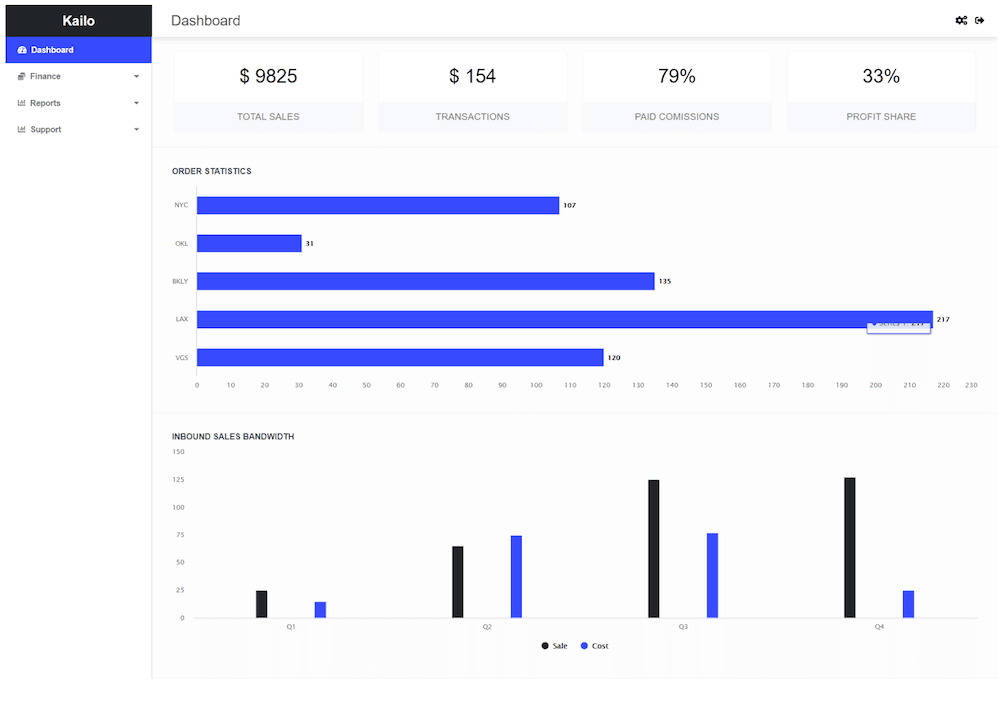Click the Q4 blue Cost bar
The height and width of the screenshot is (701, 1000).
point(908,604)
